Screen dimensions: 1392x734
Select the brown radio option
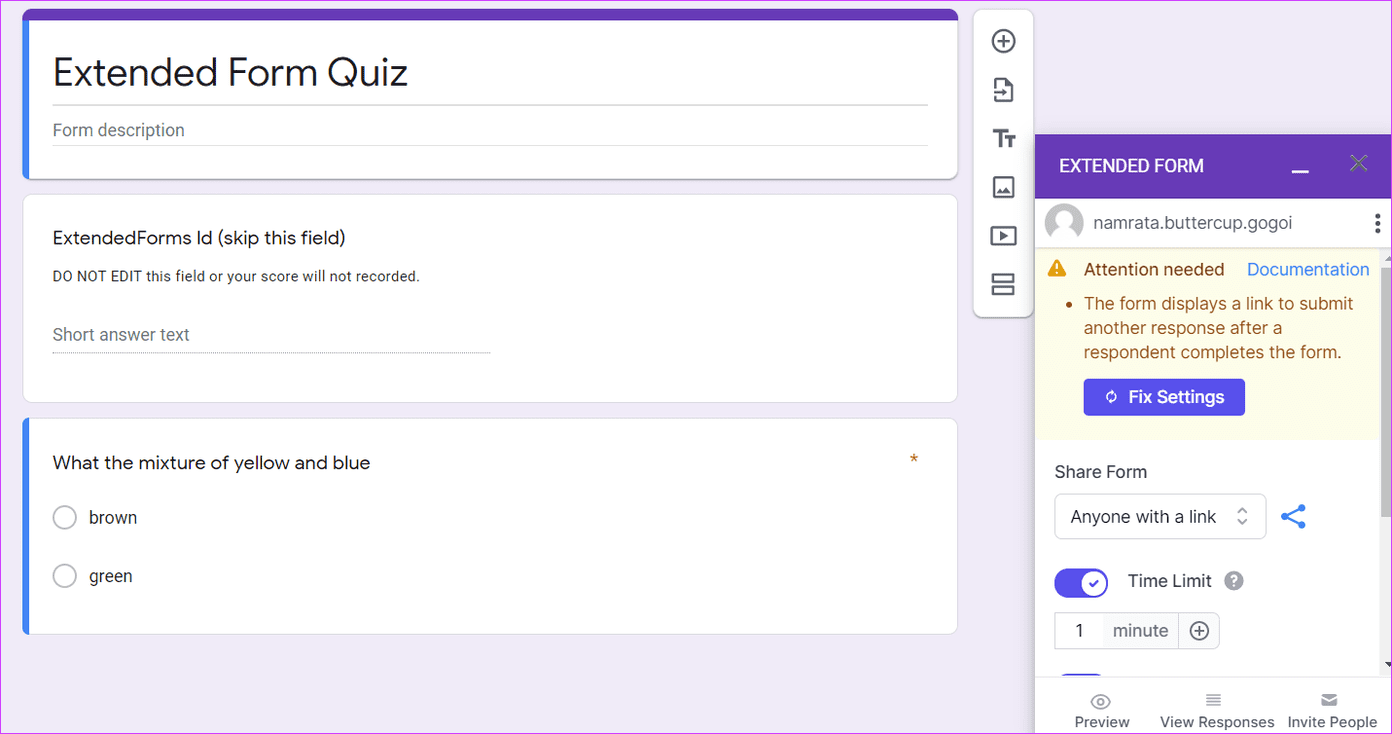[x=65, y=517]
